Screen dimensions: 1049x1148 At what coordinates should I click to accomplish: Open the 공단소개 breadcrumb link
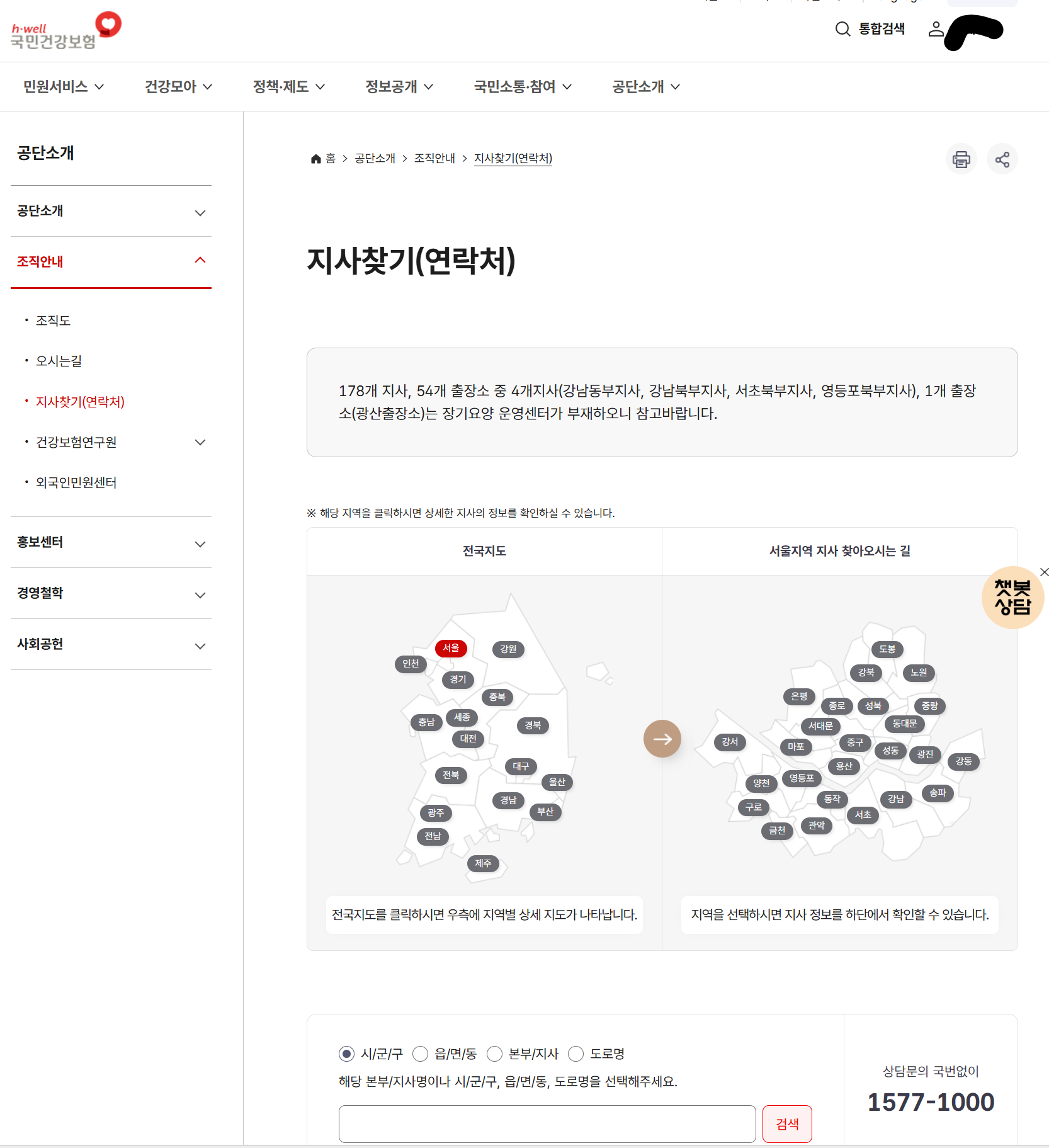pos(374,158)
